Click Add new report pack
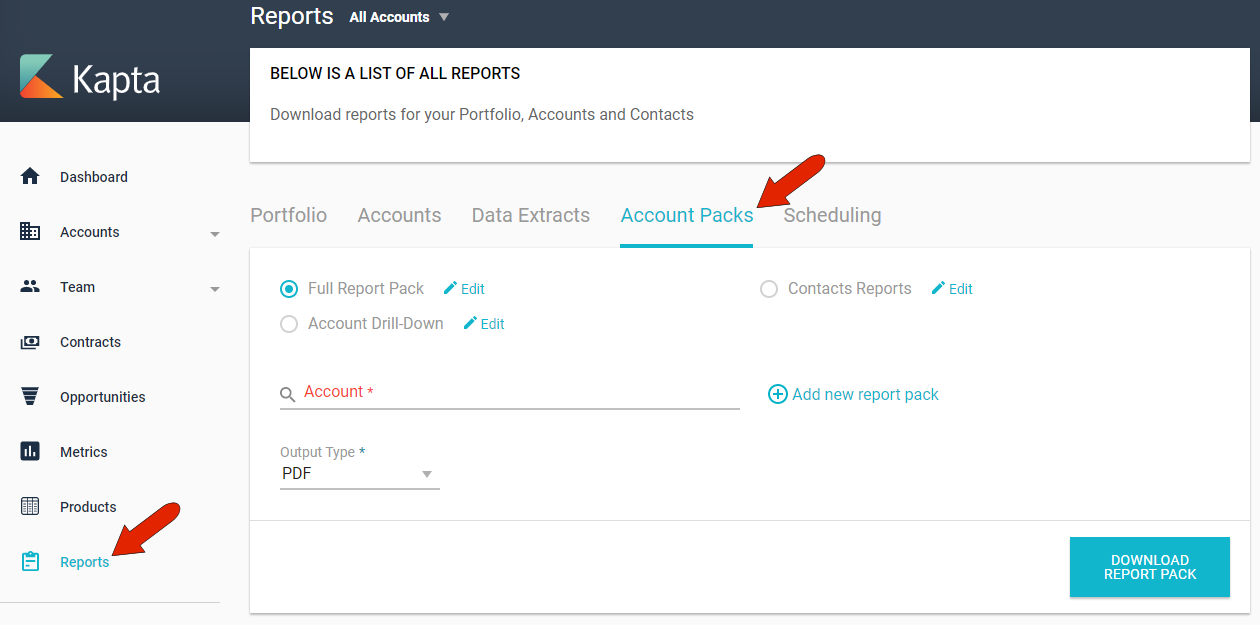Image resolution: width=1260 pixels, height=625 pixels. click(853, 394)
